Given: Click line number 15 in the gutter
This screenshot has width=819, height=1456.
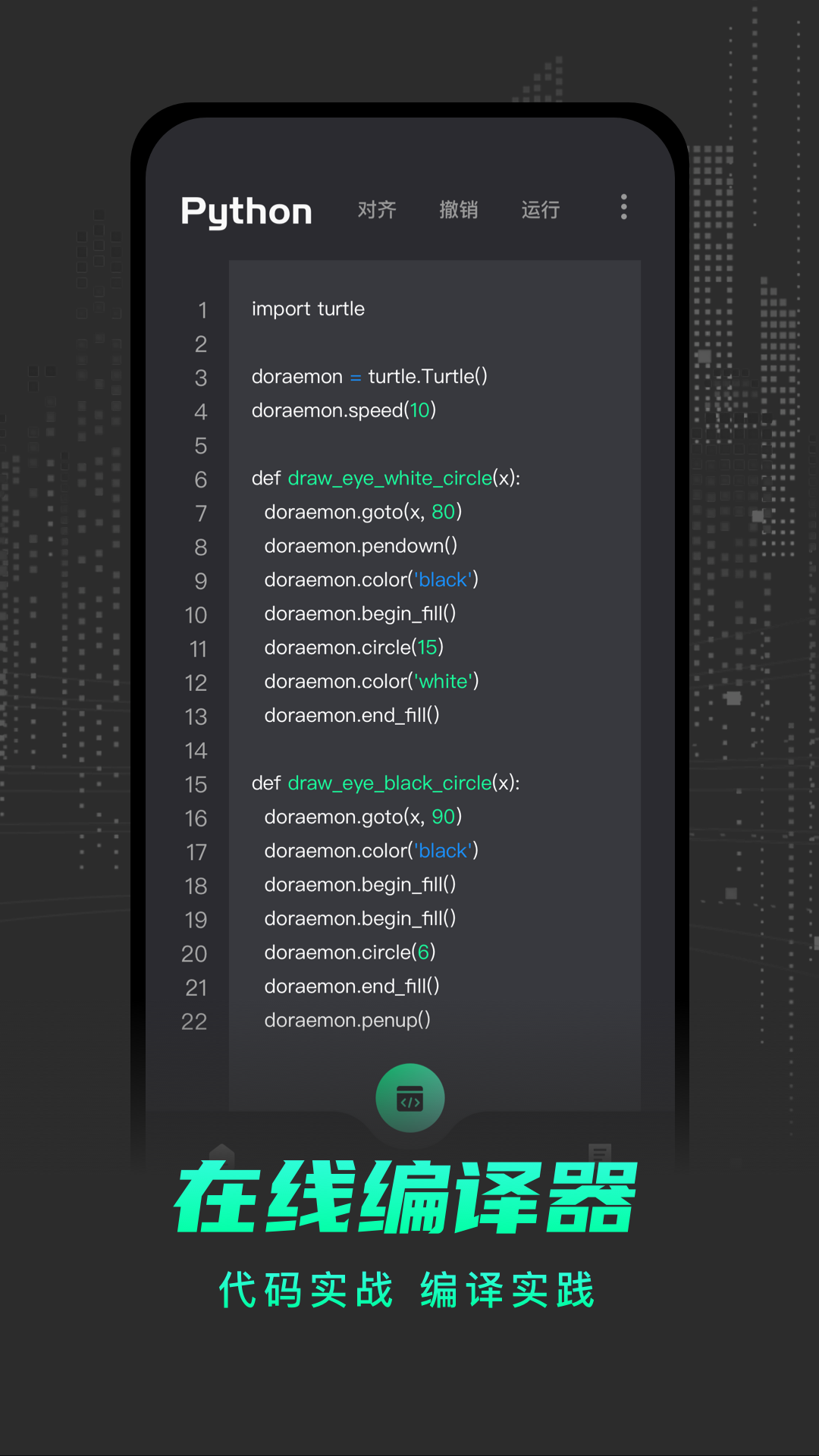Looking at the screenshot, I should click(196, 784).
